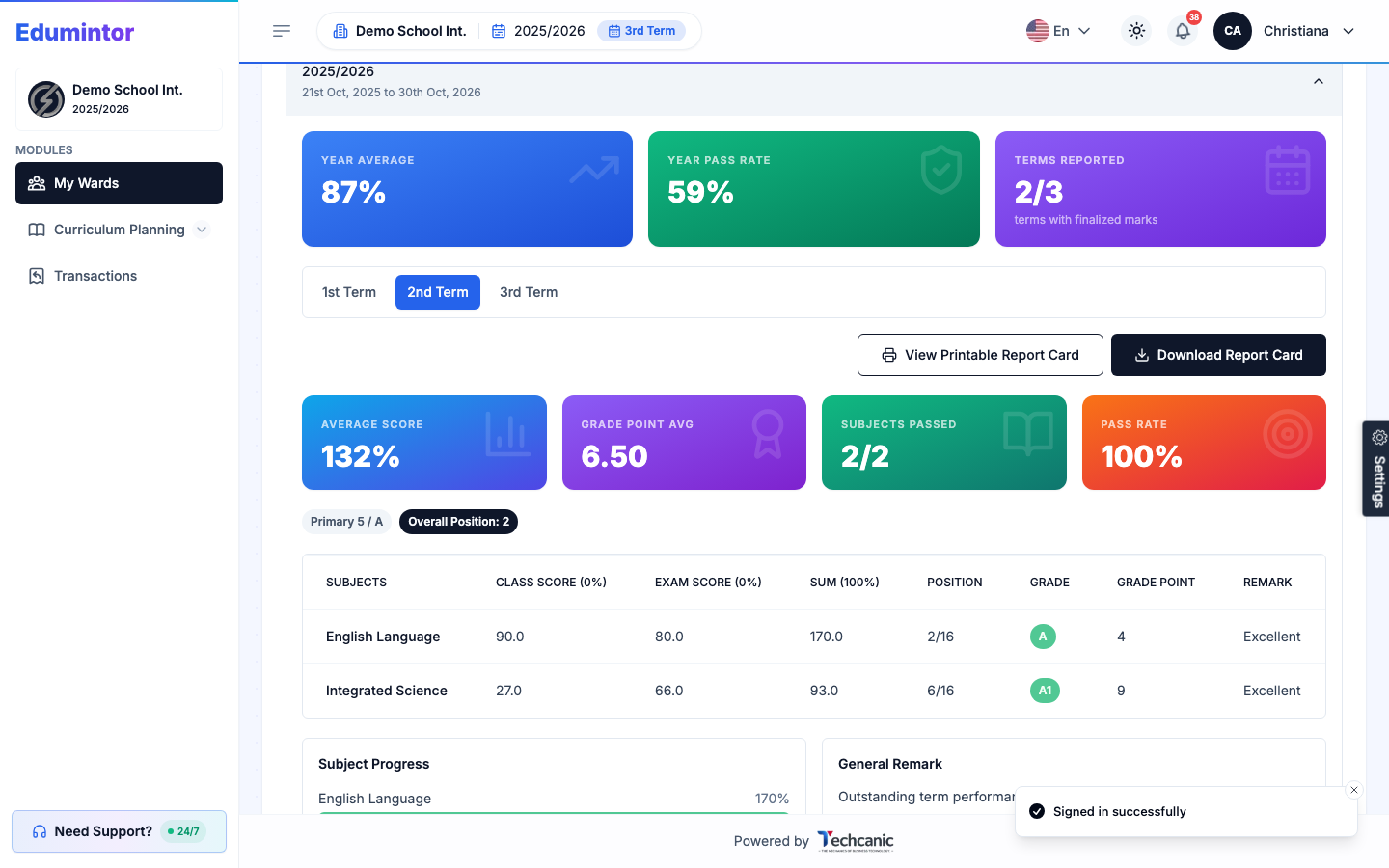
Task: Click the Demo School logo in sidebar
Action: click(46, 98)
